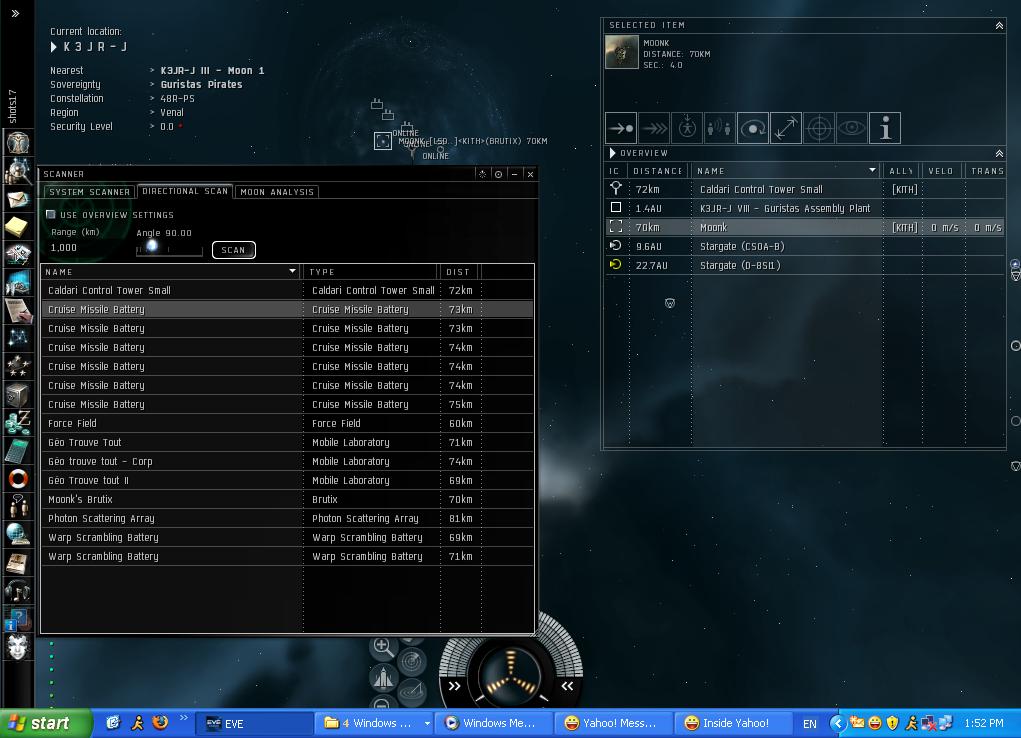
Task: Open the star map constellation icon
Action: 18,338
